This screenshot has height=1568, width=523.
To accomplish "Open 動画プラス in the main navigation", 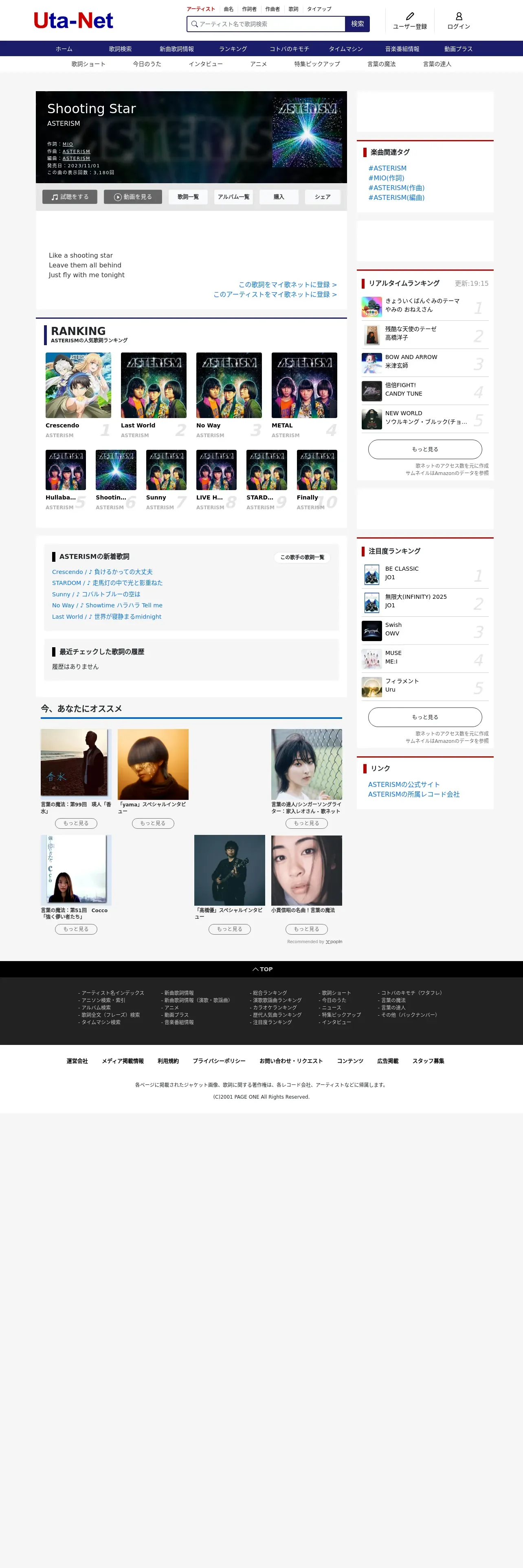I will pyautogui.click(x=459, y=49).
